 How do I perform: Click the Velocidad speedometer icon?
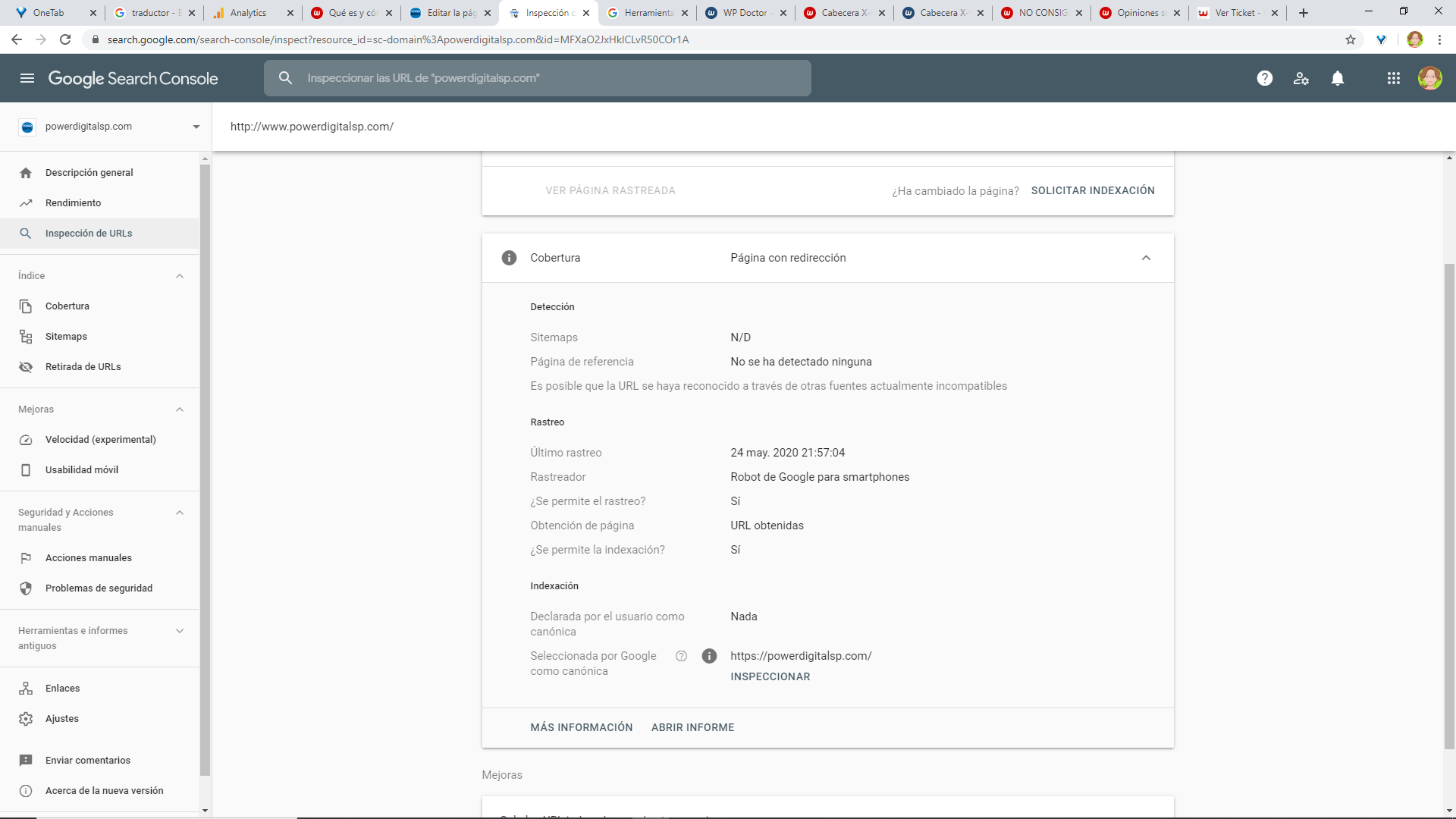[26, 440]
